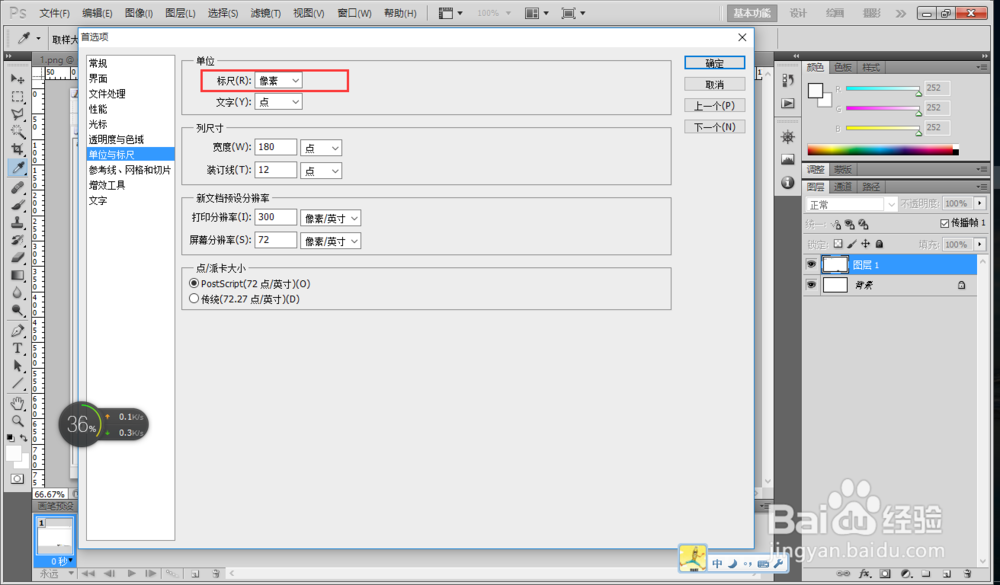Open the Actions panel icon
The height and width of the screenshot is (585, 1000).
[788, 103]
